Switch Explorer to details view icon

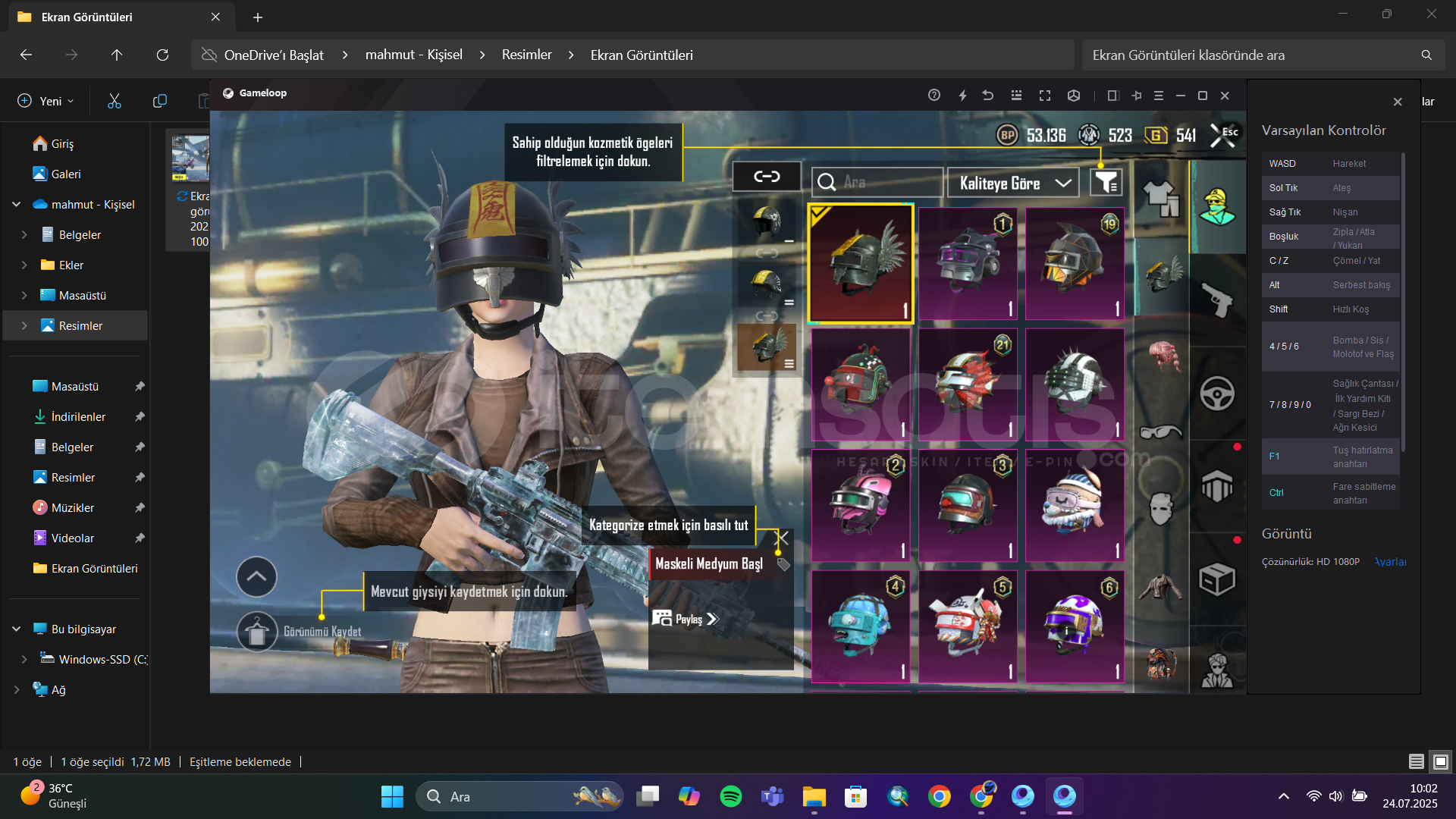[x=1416, y=761]
